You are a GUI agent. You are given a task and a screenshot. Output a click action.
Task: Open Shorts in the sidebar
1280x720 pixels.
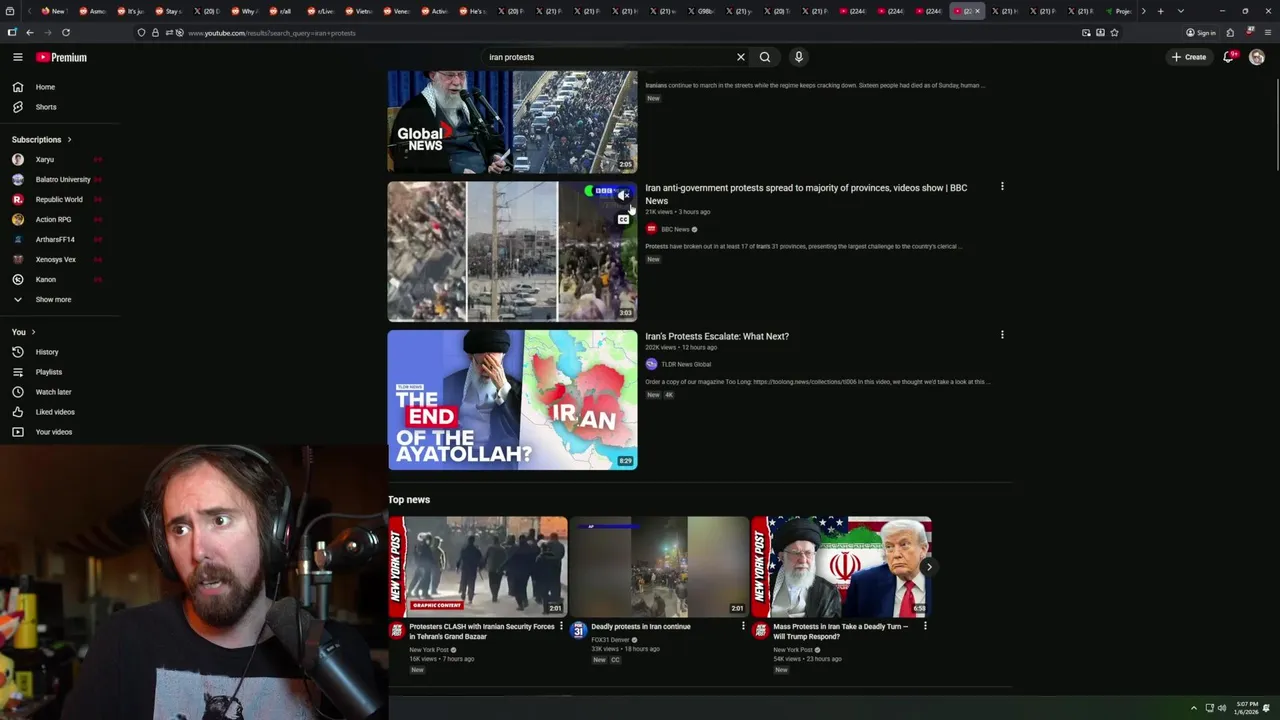(60, 107)
